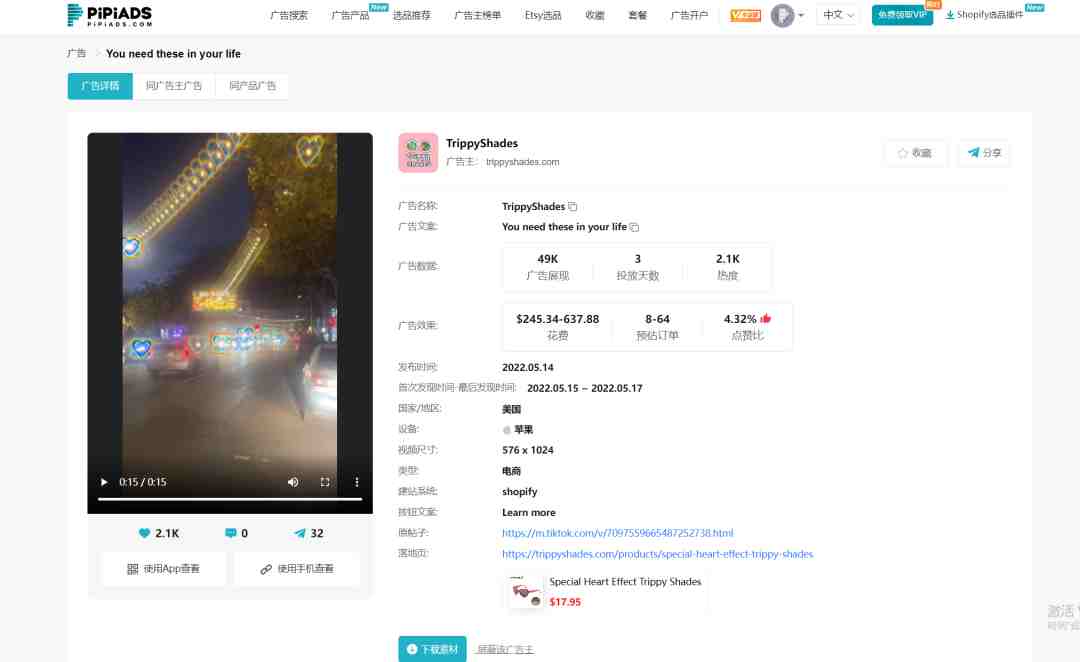Click the share-count icon showing 32

coord(300,533)
